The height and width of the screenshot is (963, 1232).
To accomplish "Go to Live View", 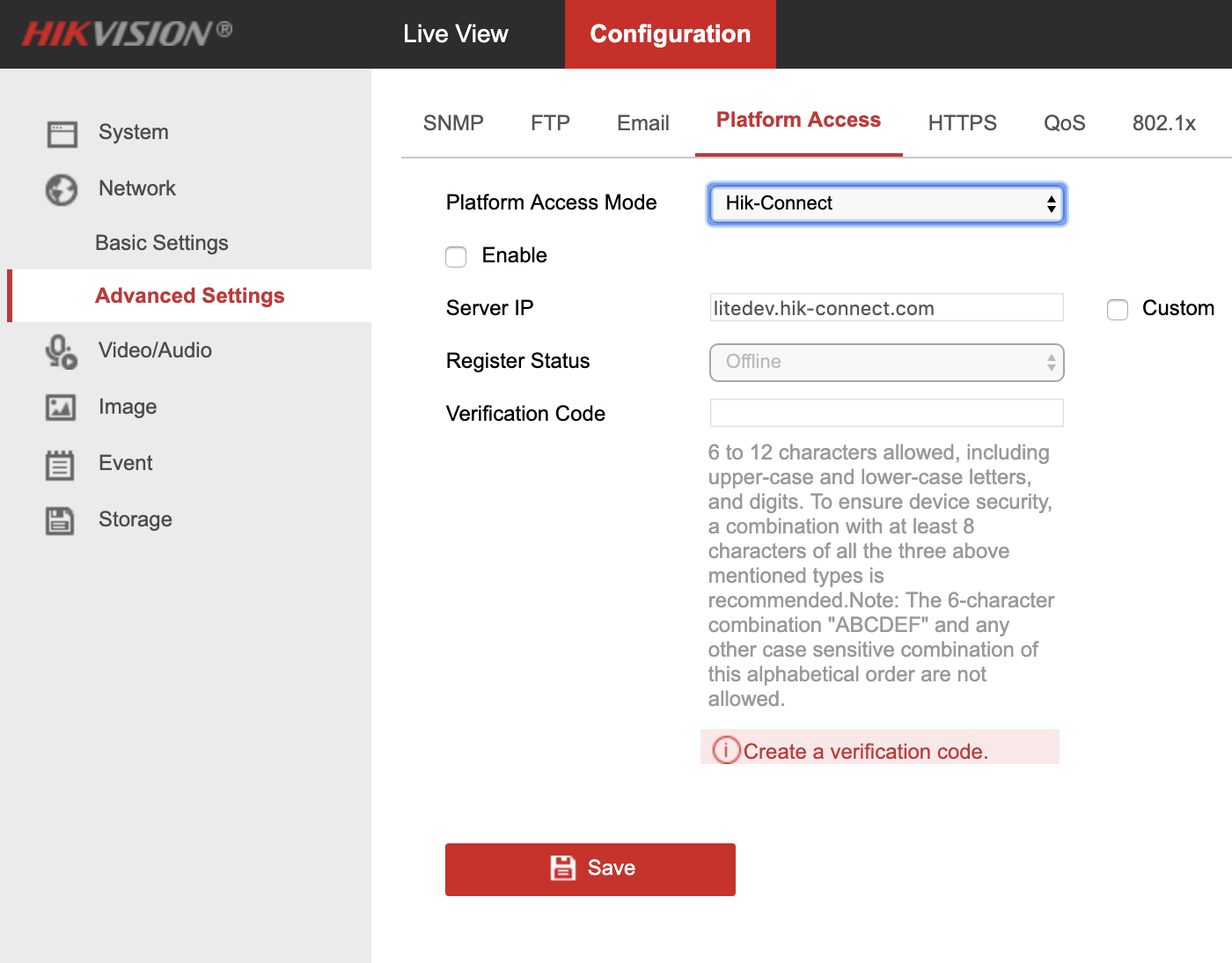I will pos(455,34).
